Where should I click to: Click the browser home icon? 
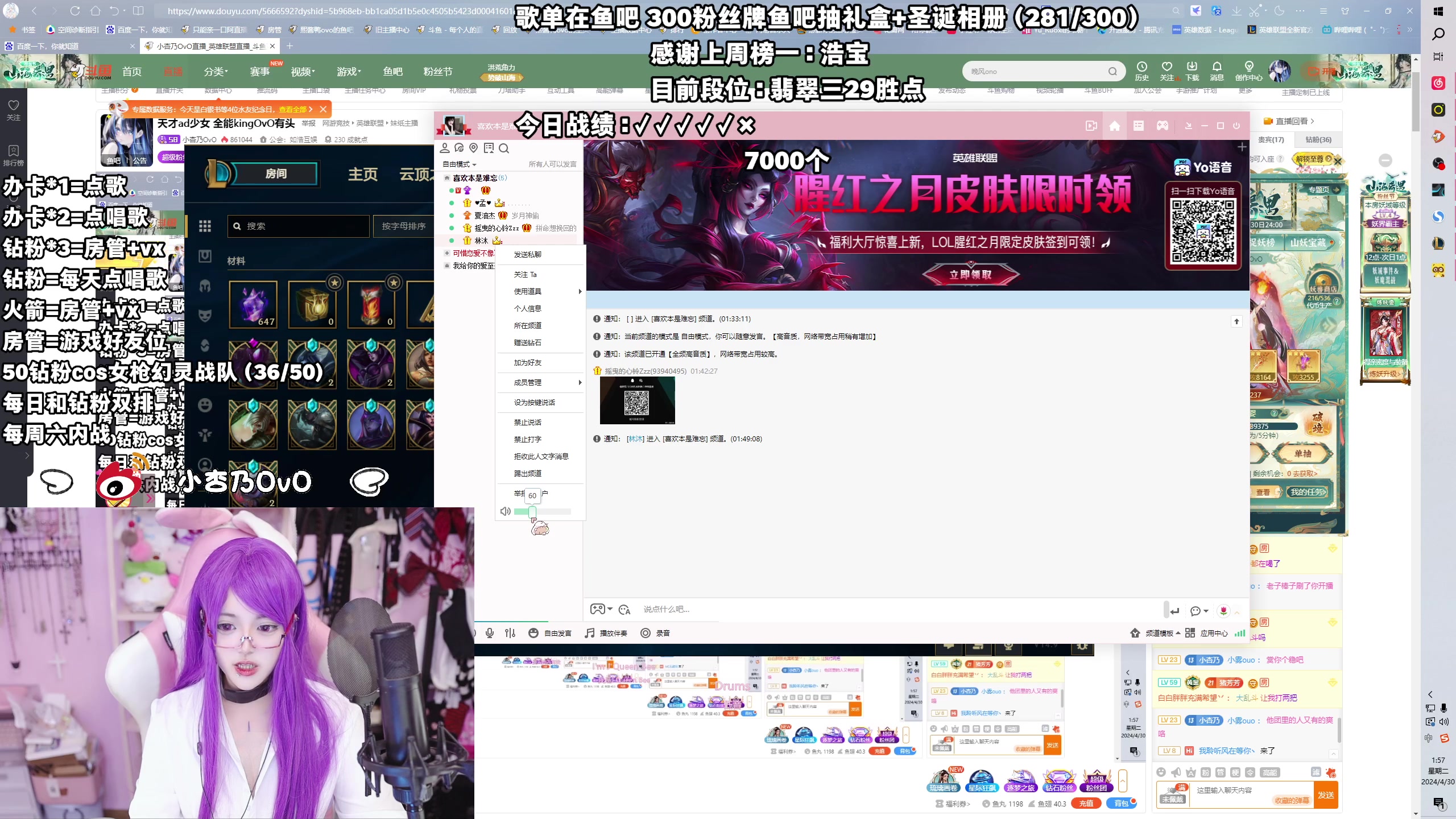[95, 11]
